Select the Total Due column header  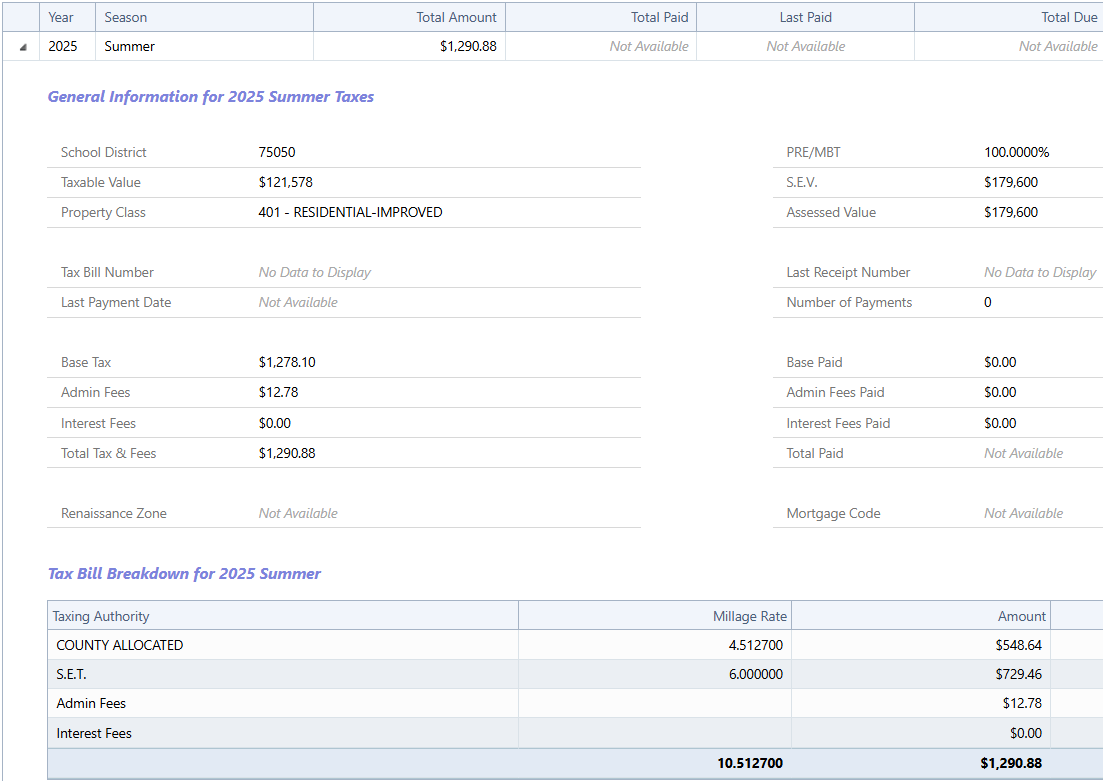(1068, 17)
